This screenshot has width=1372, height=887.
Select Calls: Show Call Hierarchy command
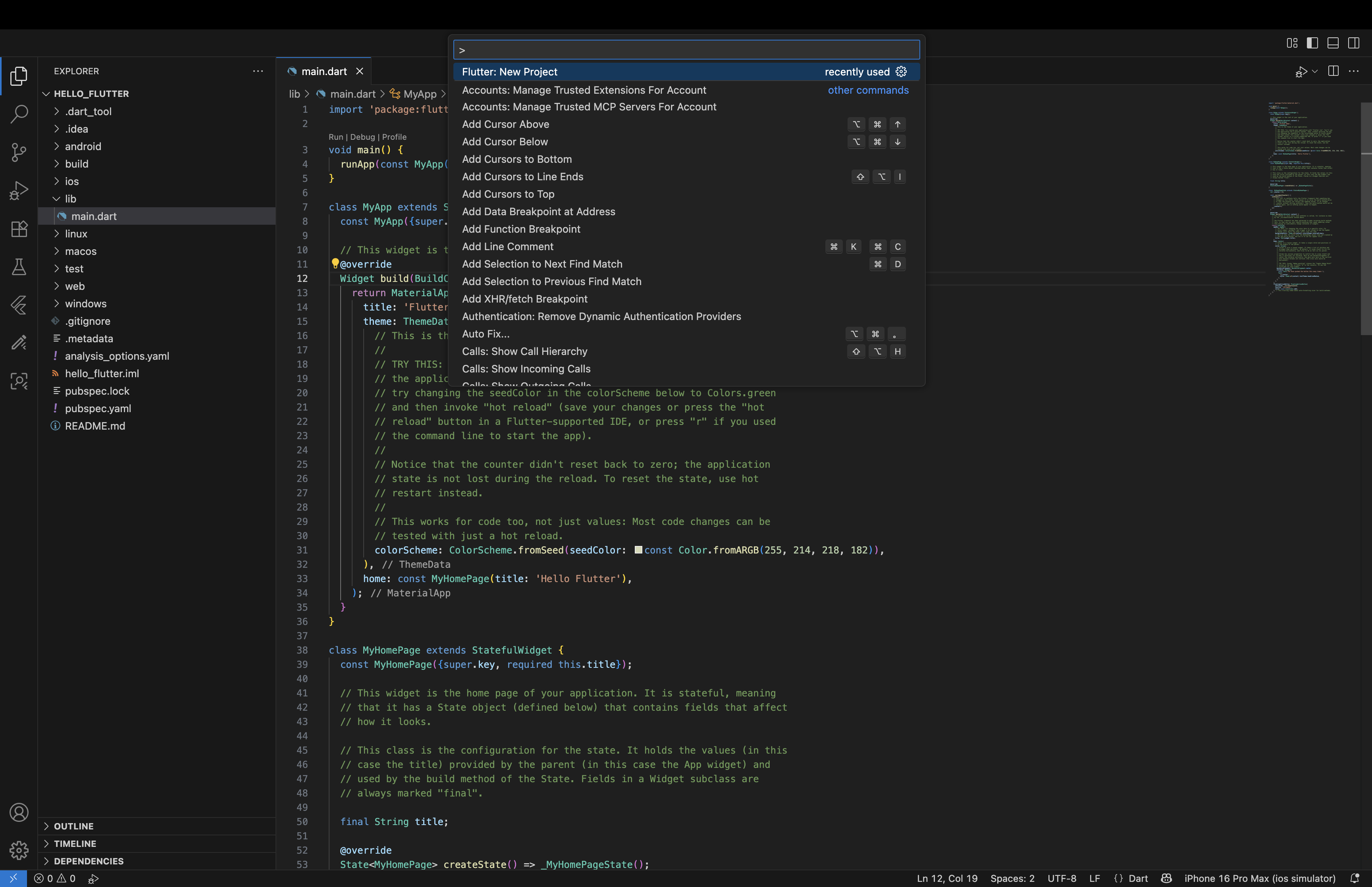[686, 351]
